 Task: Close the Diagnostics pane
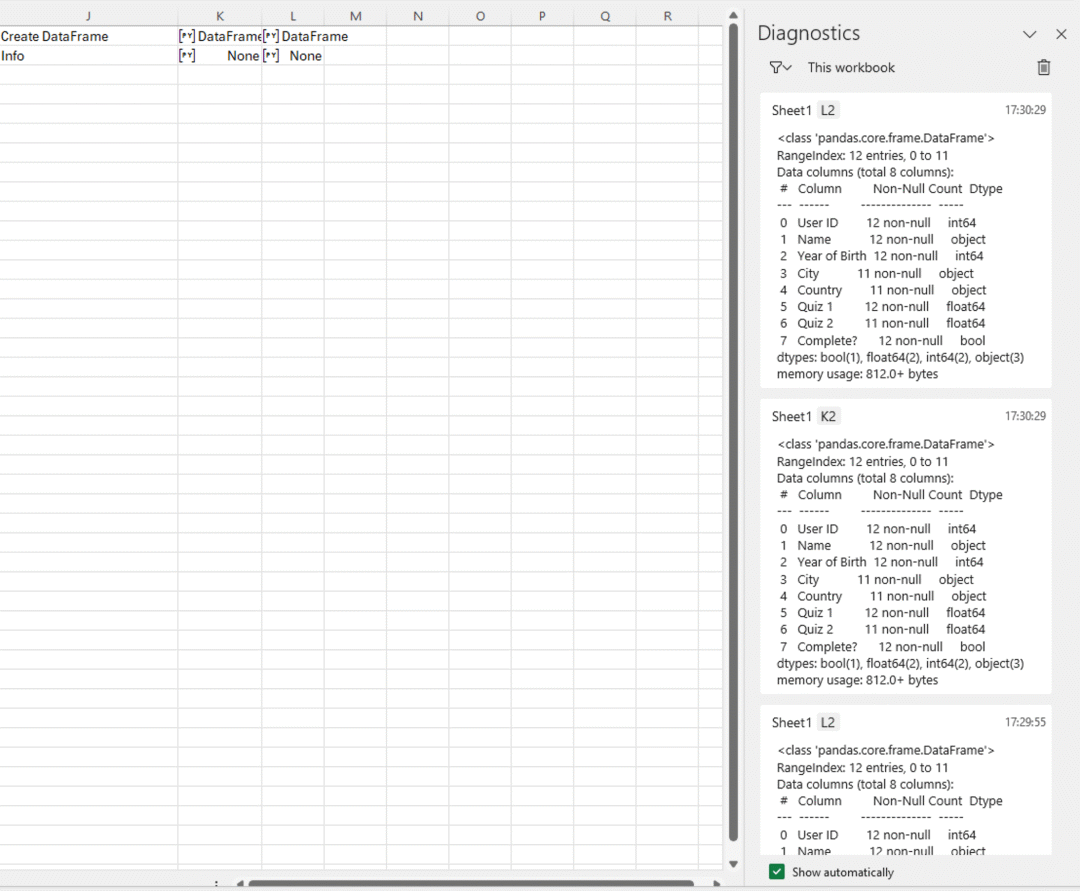coord(1061,34)
